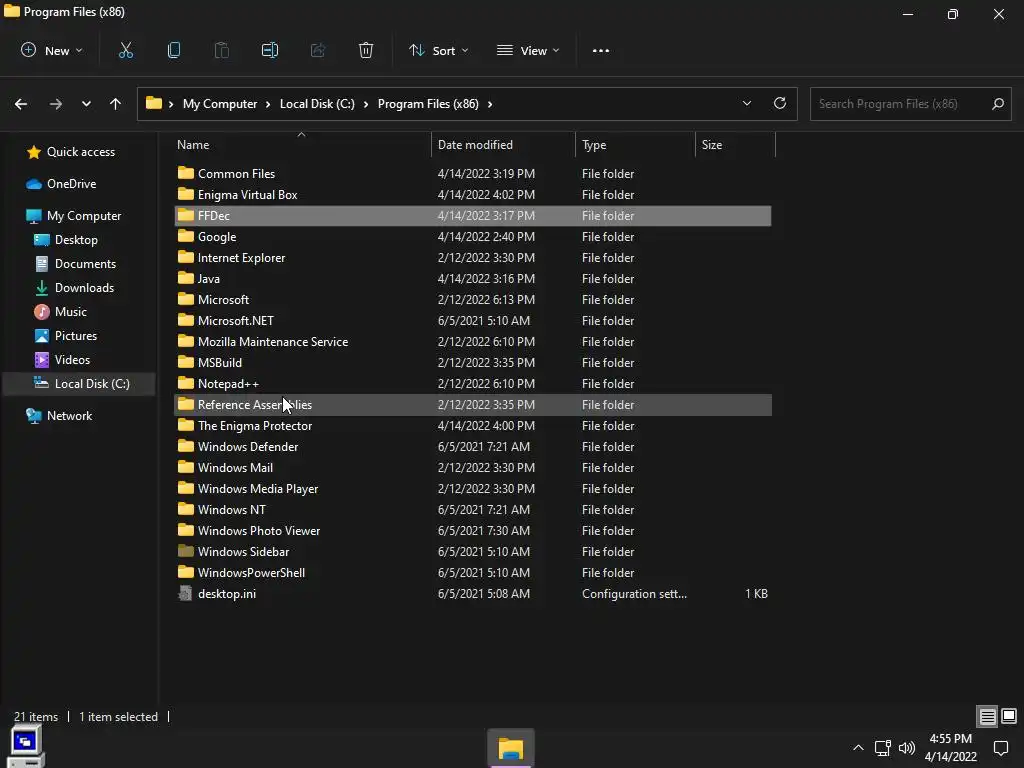
Task: Show hidden tray icons chevron
Action: (858, 748)
